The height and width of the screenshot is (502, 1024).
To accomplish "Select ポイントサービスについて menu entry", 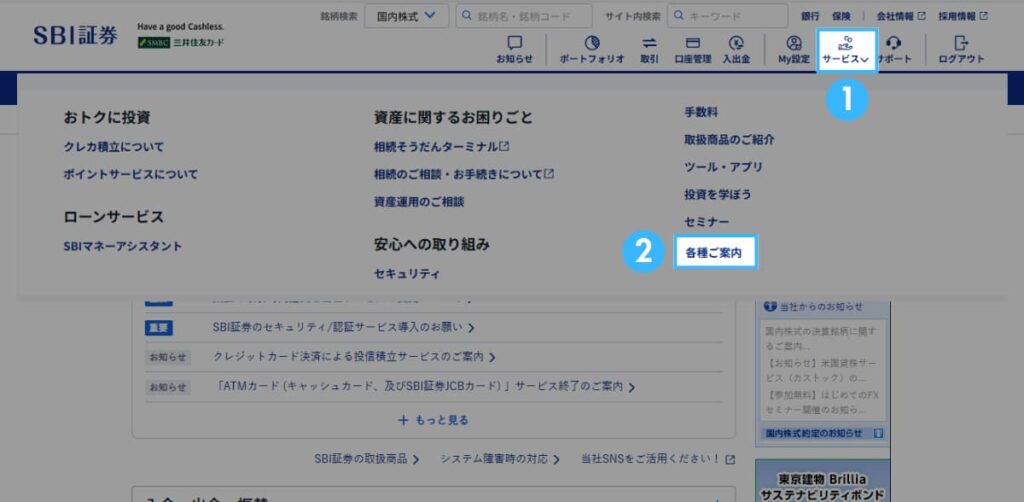I will (x=131, y=174).
